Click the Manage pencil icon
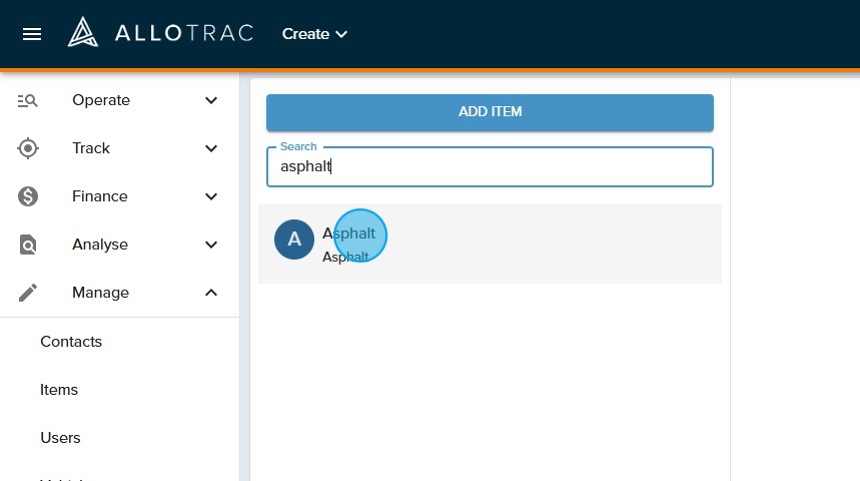860x481 pixels. pos(28,292)
